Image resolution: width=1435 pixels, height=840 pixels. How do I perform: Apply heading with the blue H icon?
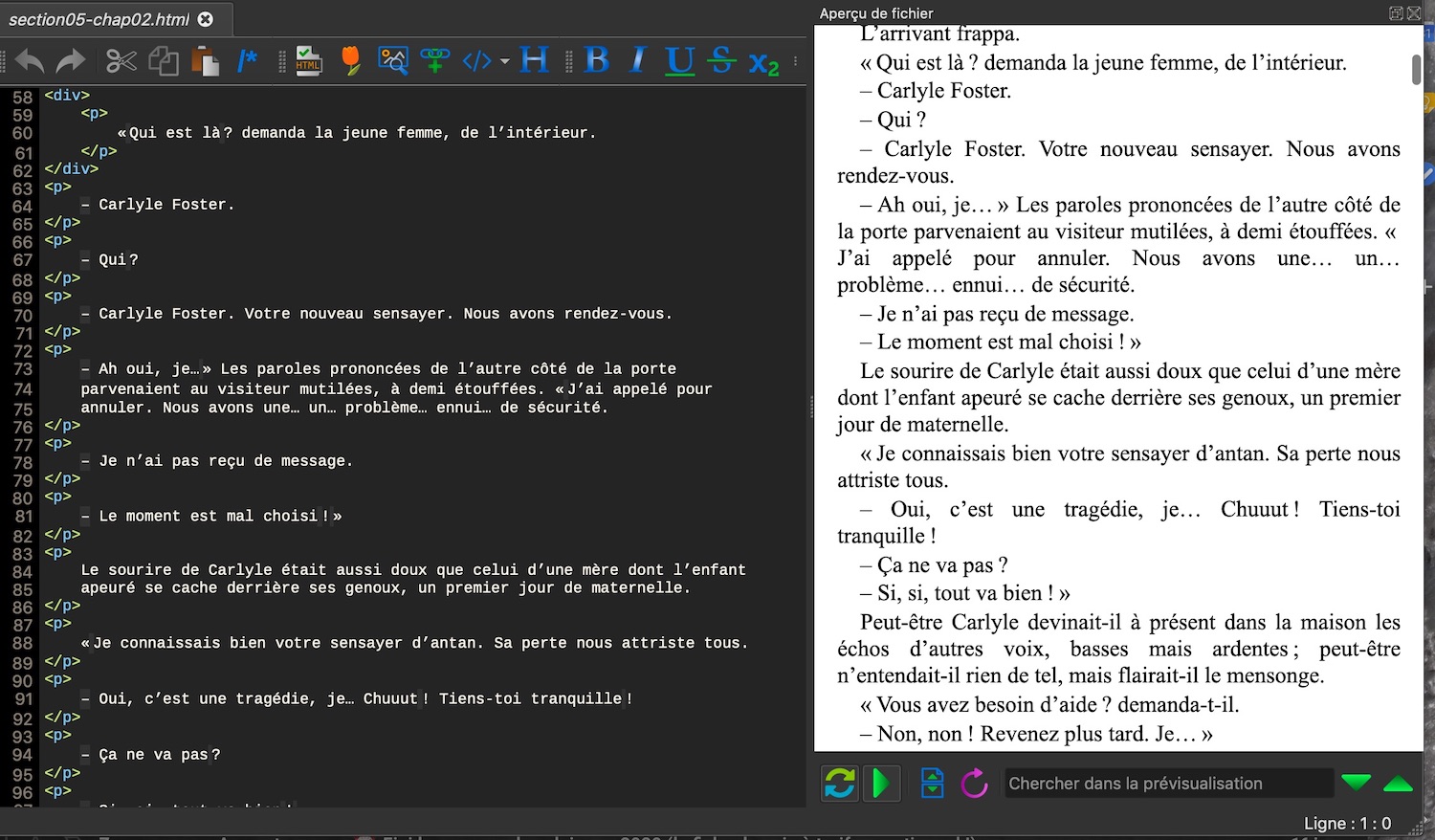[534, 61]
